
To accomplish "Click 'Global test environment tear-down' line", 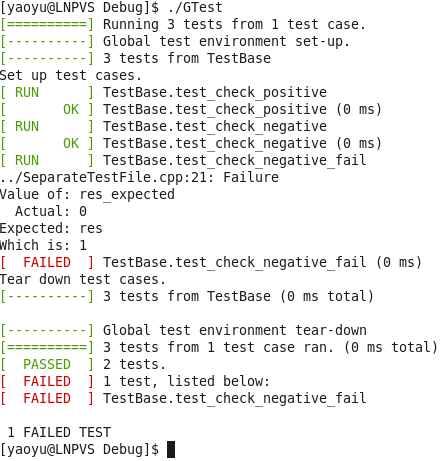I will 235,330.
